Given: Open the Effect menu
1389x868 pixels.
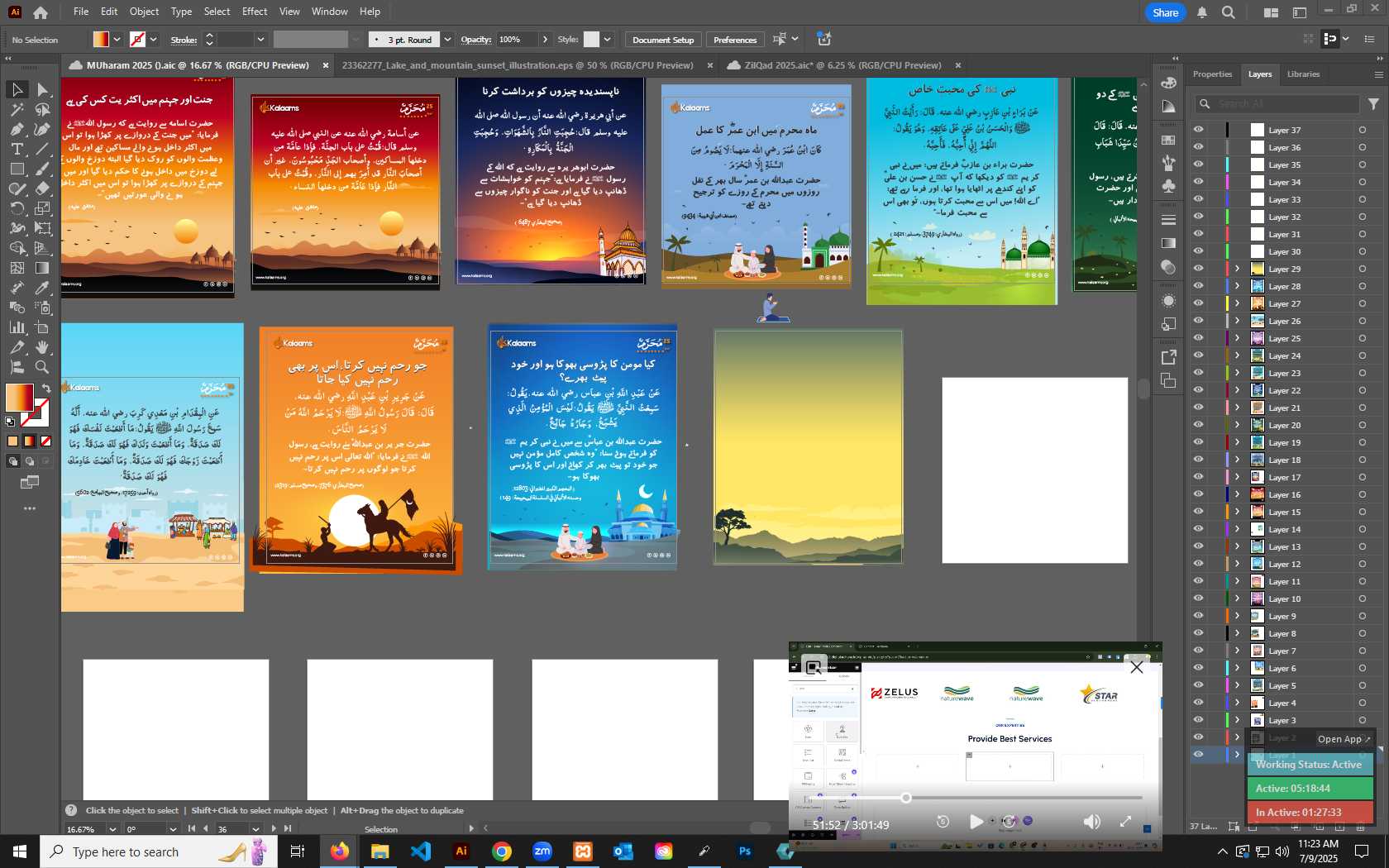Looking at the screenshot, I should coord(255,12).
